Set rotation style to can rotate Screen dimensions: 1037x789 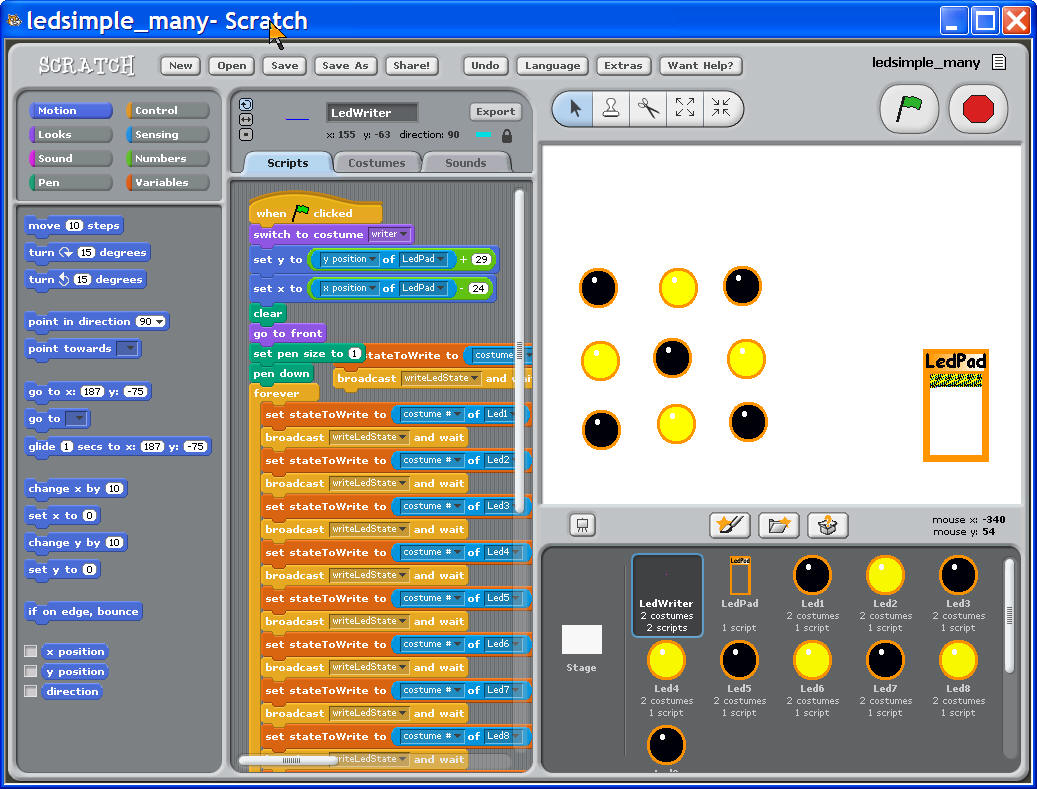245,104
